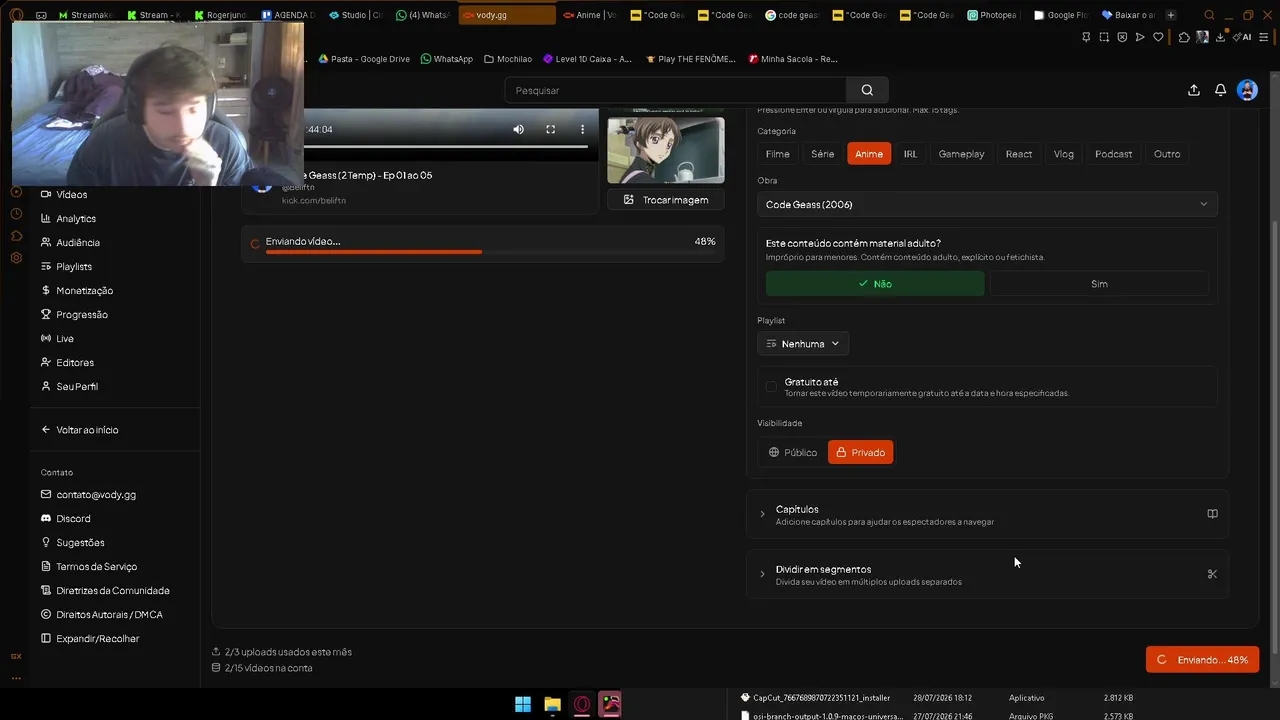Toggle fullscreen on video preview

(x=550, y=129)
